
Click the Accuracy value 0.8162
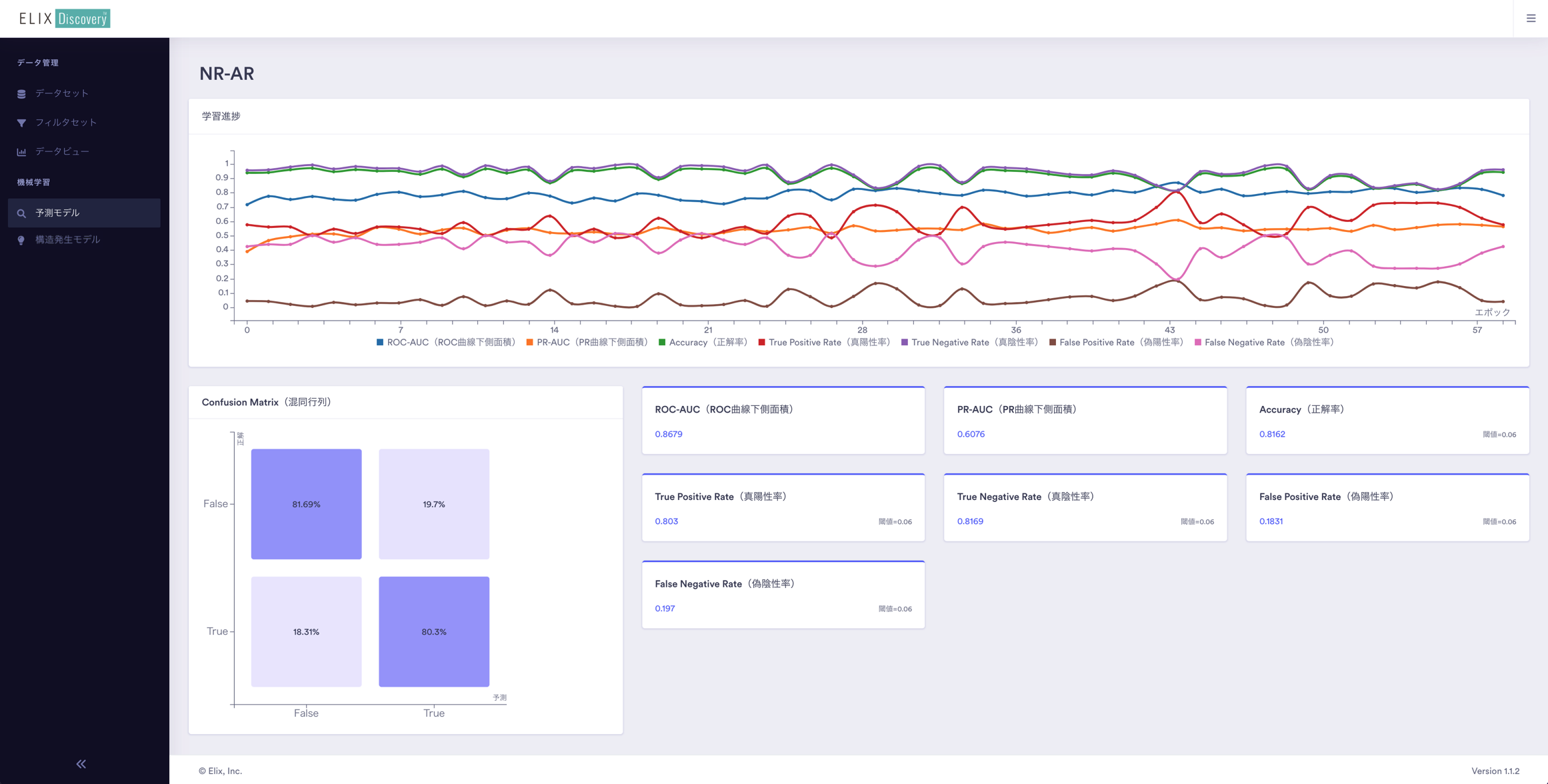[x=1272, y=434]
